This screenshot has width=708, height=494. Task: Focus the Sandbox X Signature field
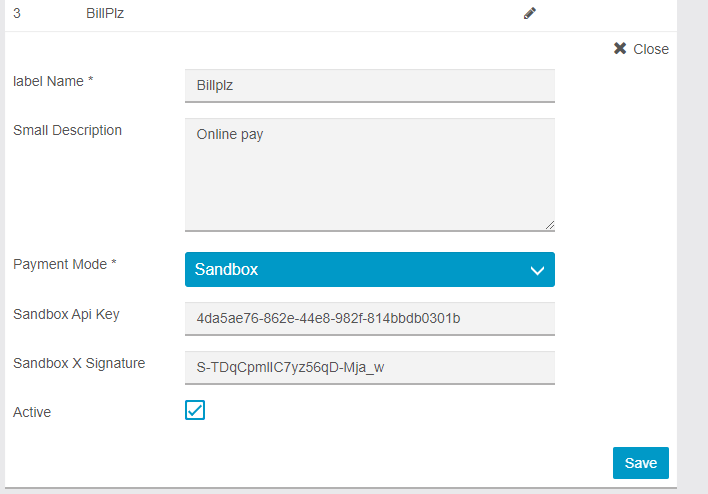tap(369, 367)
